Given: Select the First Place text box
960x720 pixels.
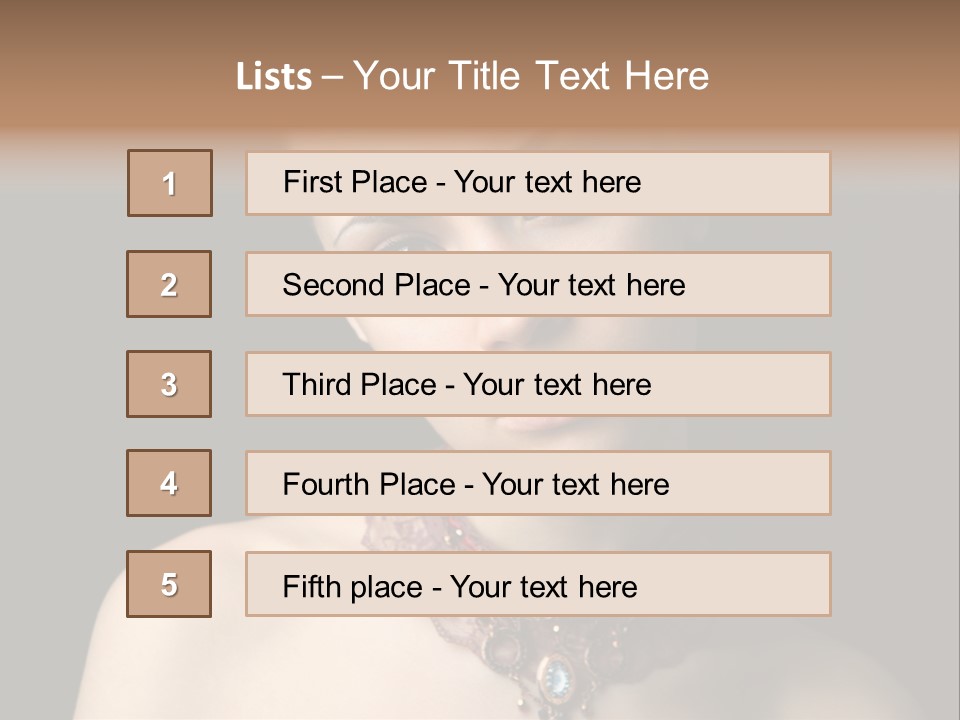Looking at the screenshot, I should 538,183.
